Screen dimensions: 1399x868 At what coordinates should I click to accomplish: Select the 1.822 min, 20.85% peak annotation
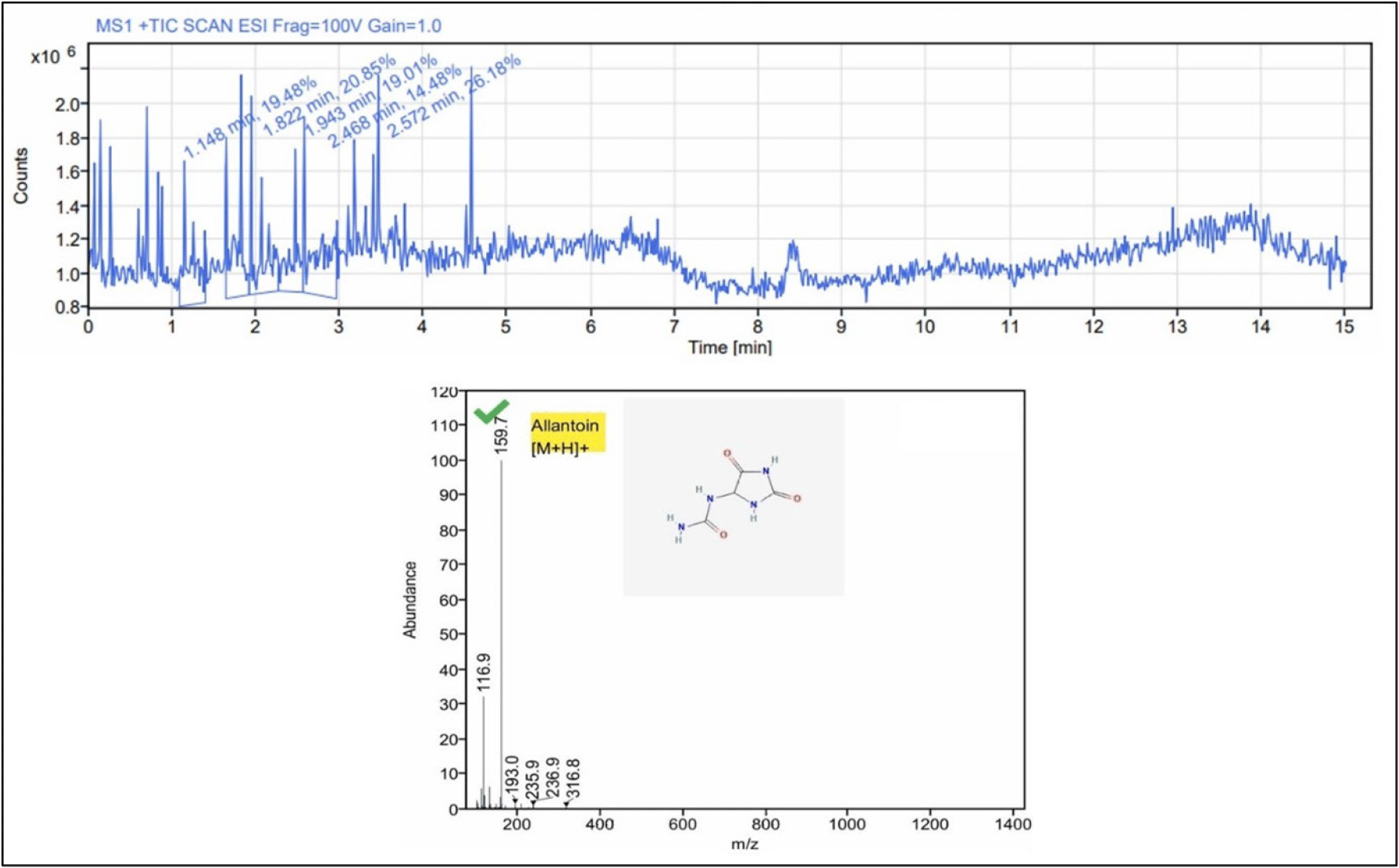[329, 96]
